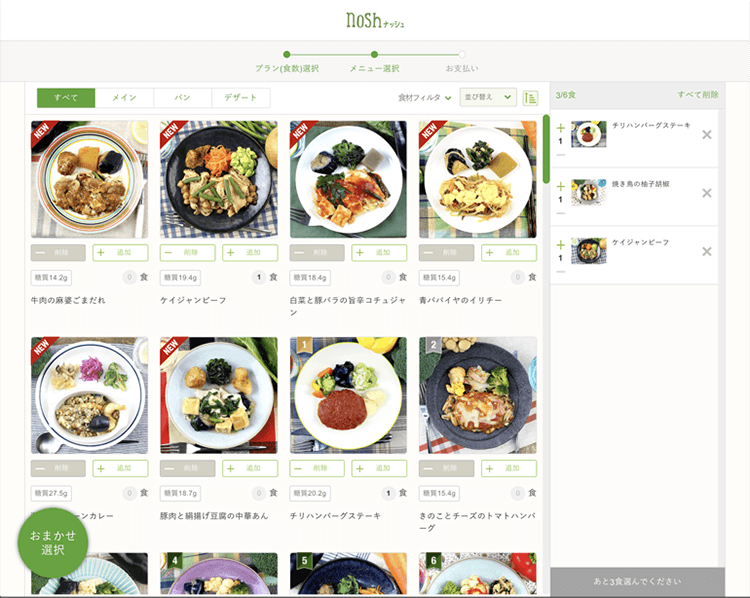This screenshot has height=598, width=750.
Task: Remove チリハンバーグステーキ from cart with X icon
Action: (706, 135)
